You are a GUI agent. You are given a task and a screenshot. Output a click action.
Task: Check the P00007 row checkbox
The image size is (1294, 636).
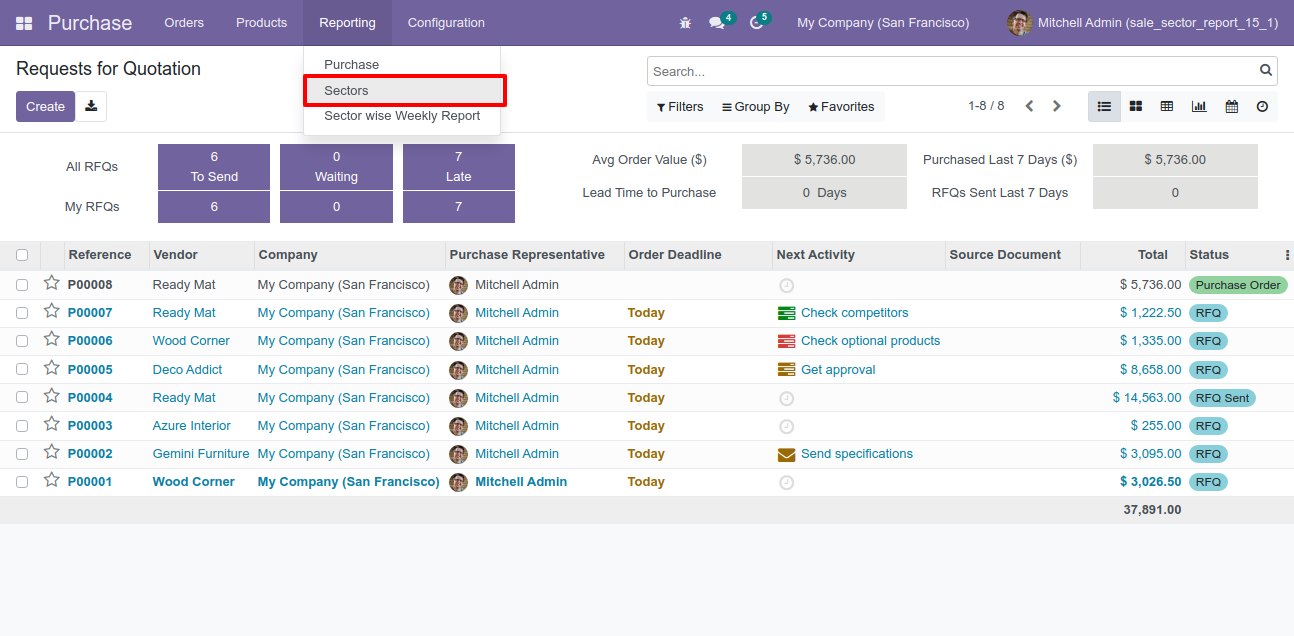pos(22,313)
